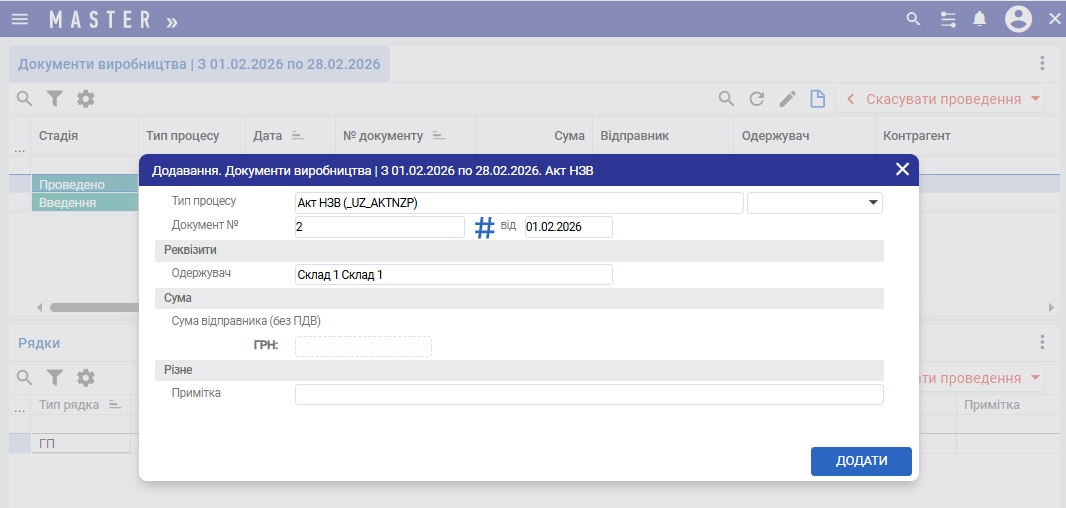Click the horizontal scrollbar of documents table
This screenshot has width=1066, height=508.
[x=90, y=307]
